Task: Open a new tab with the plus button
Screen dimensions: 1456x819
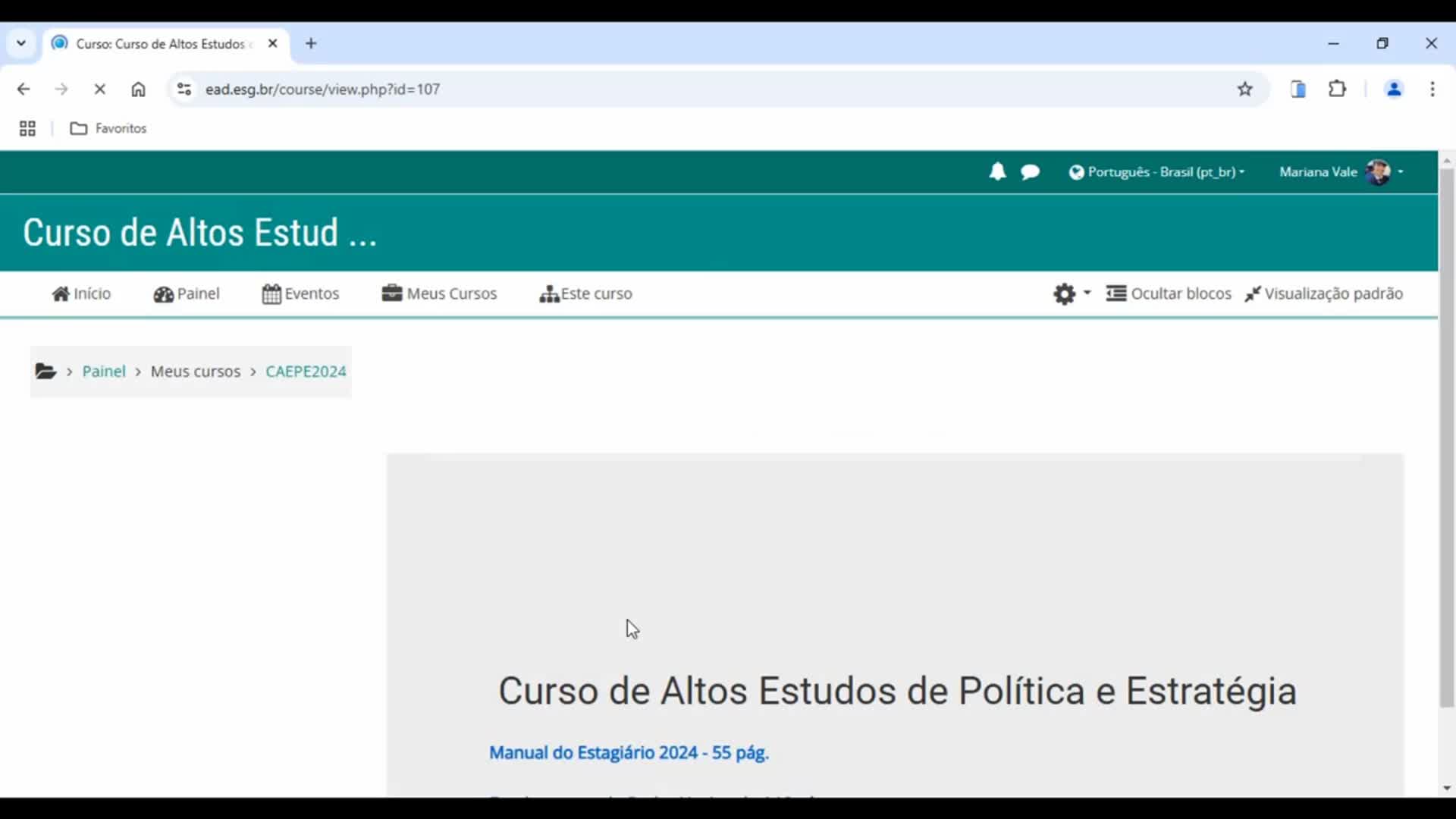Action: [x=311, y=44]
